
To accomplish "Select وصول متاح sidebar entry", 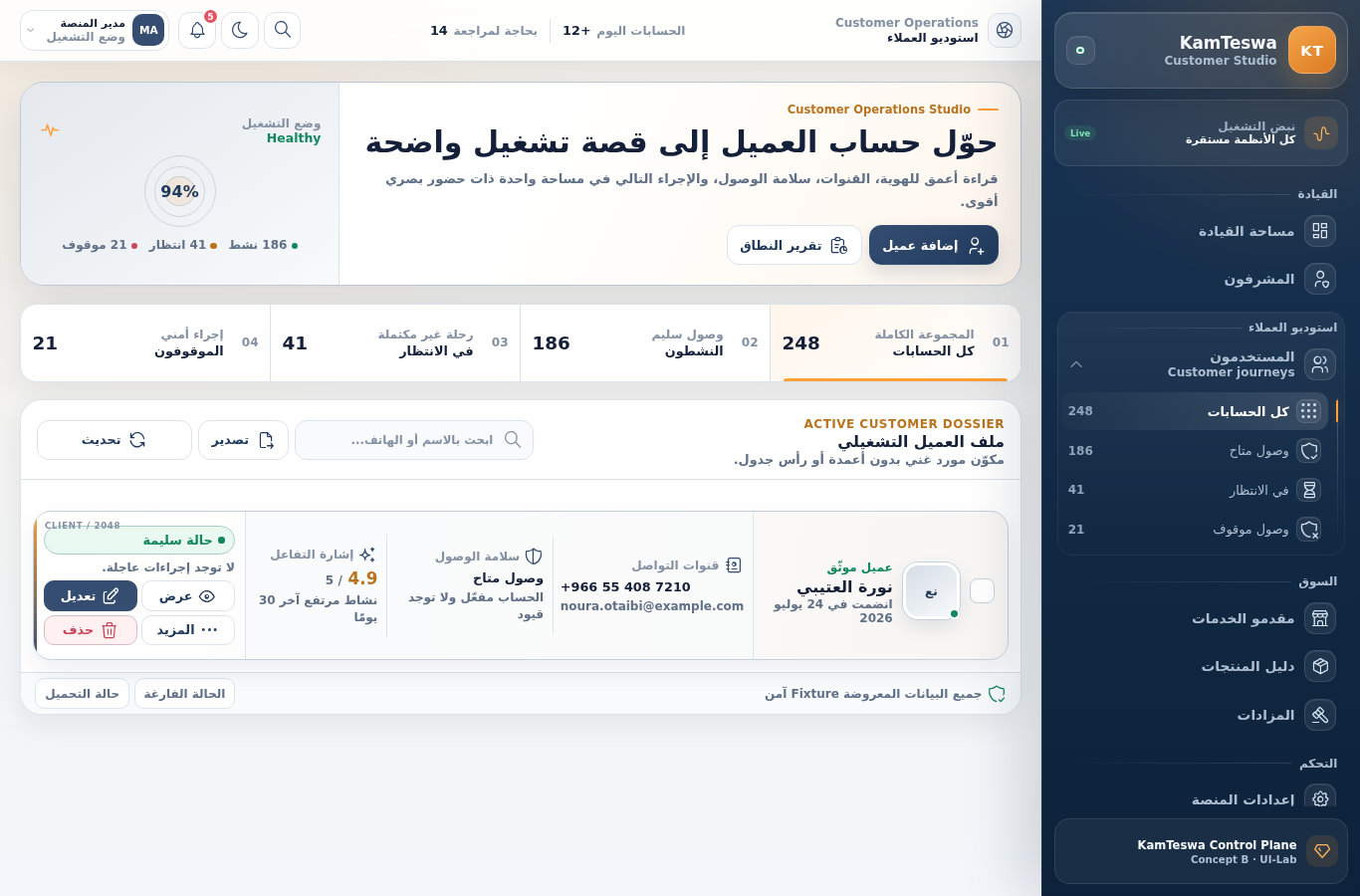I will tap(1195, 451).
